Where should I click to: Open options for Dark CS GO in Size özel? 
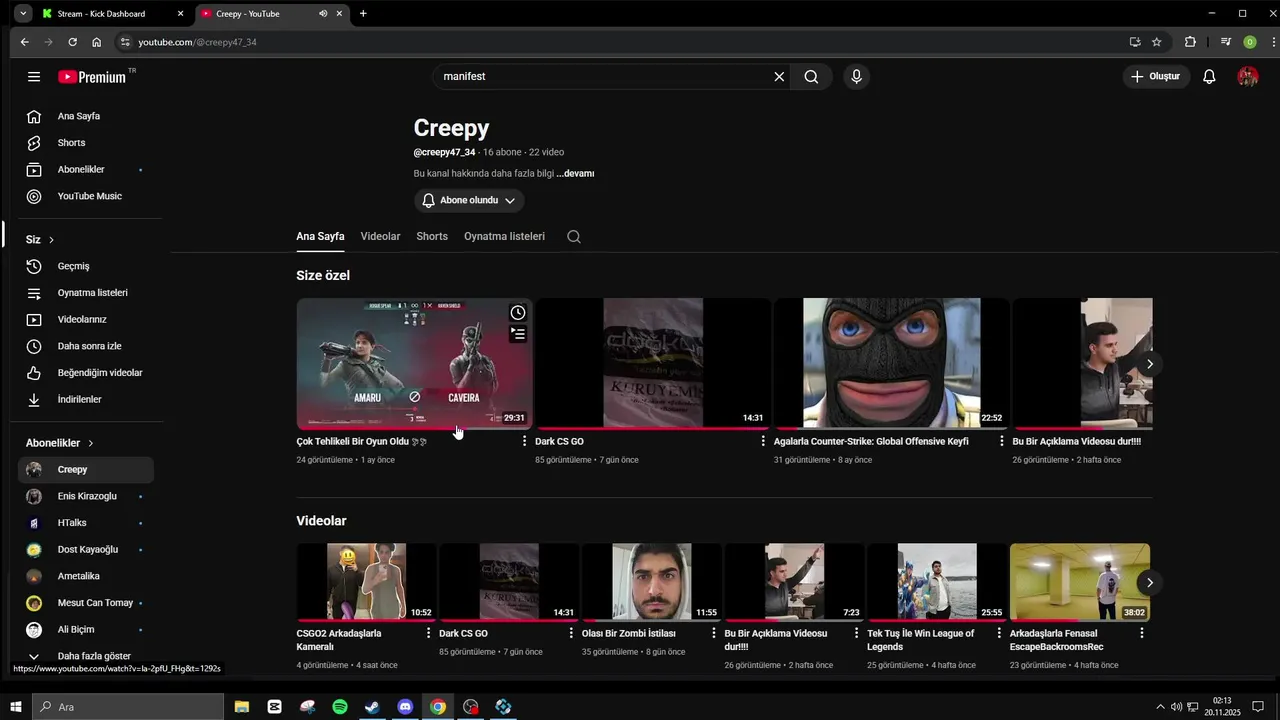click(x=763, y=441)
